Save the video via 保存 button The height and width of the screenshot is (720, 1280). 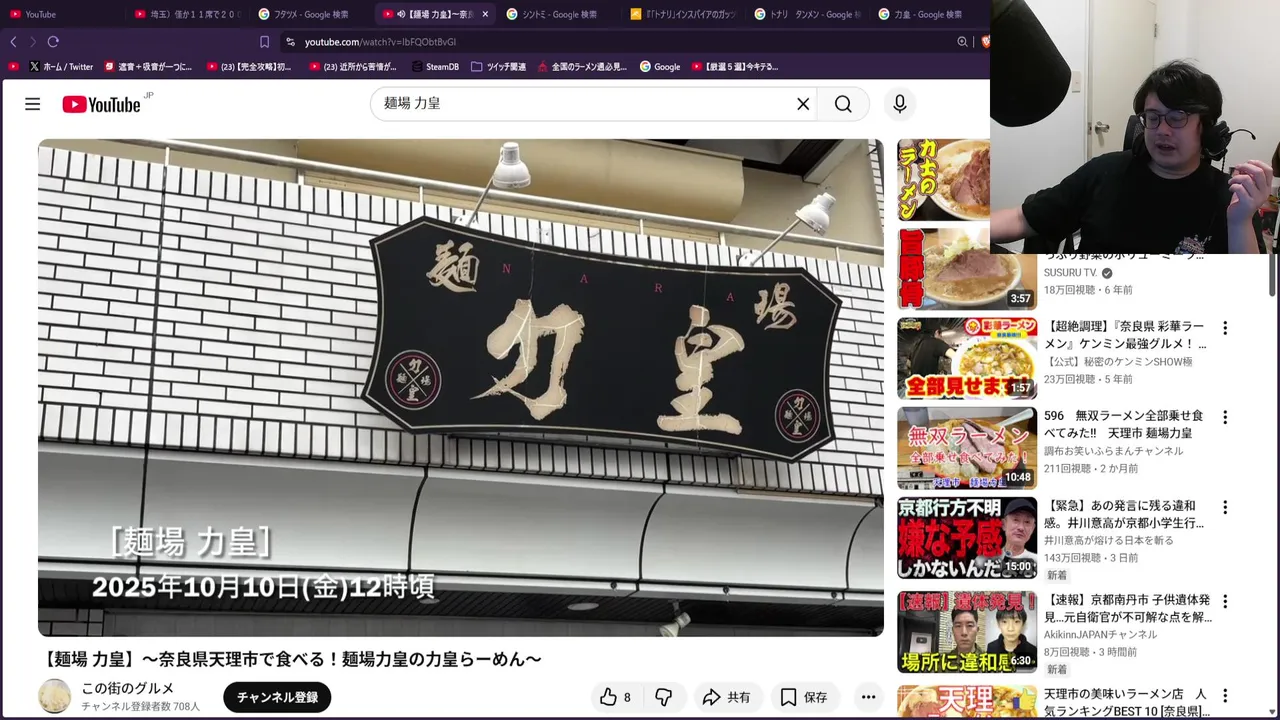pyautogui.click(x=804, y=697)
